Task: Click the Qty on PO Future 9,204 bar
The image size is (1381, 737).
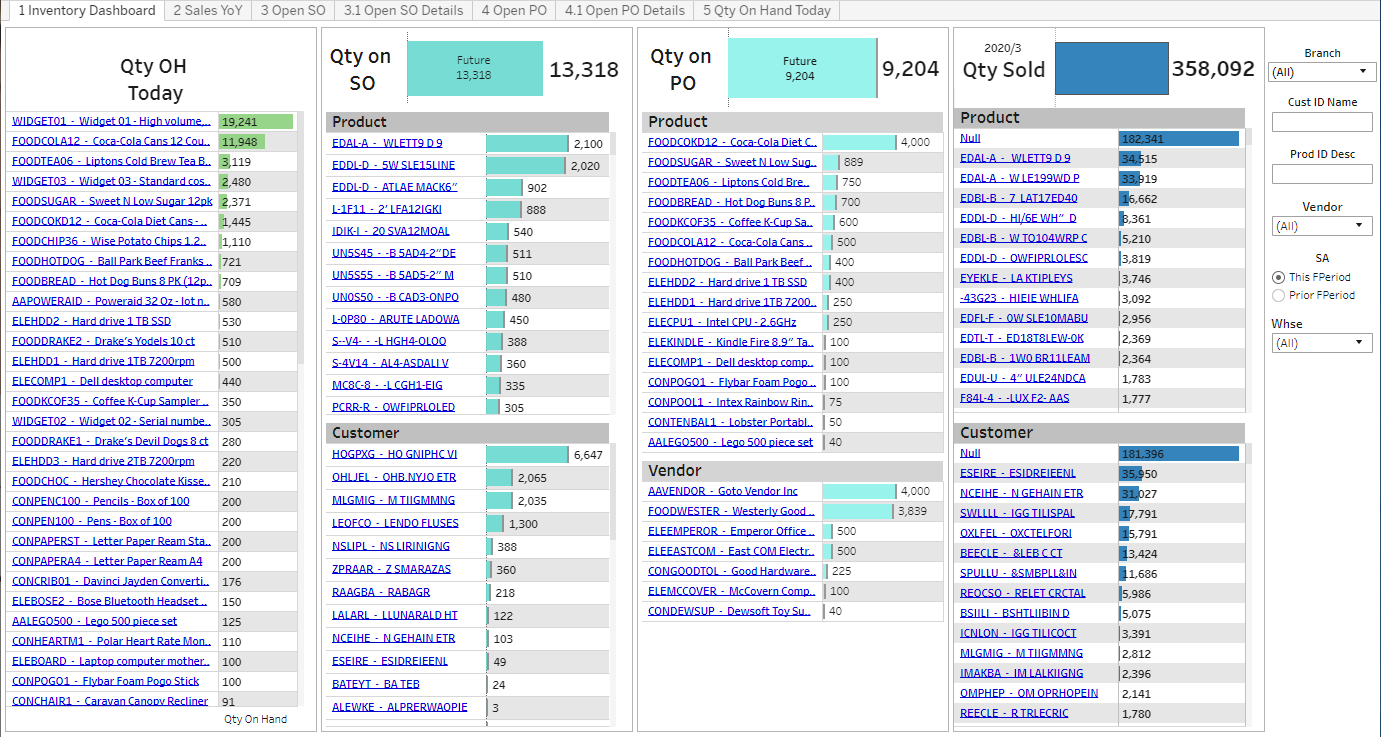Action: coord(800,68)
